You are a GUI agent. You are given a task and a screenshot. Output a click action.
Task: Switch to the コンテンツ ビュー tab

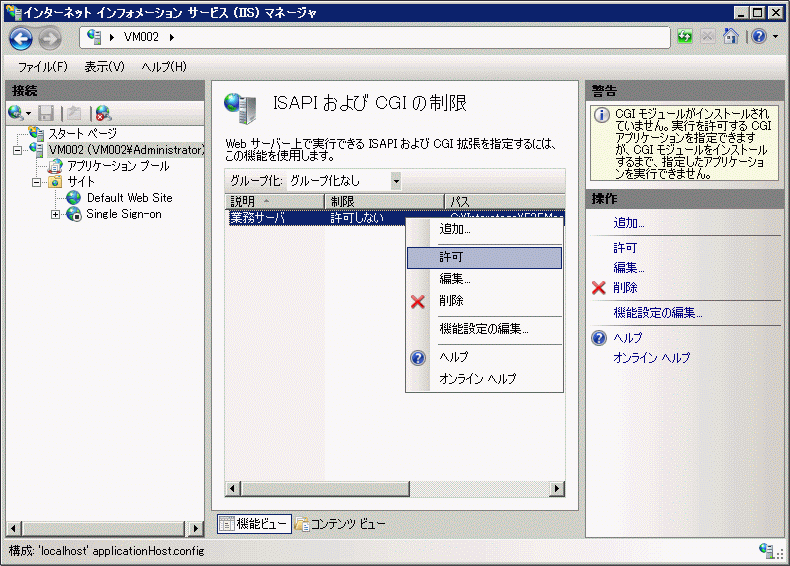coord(340,524)
